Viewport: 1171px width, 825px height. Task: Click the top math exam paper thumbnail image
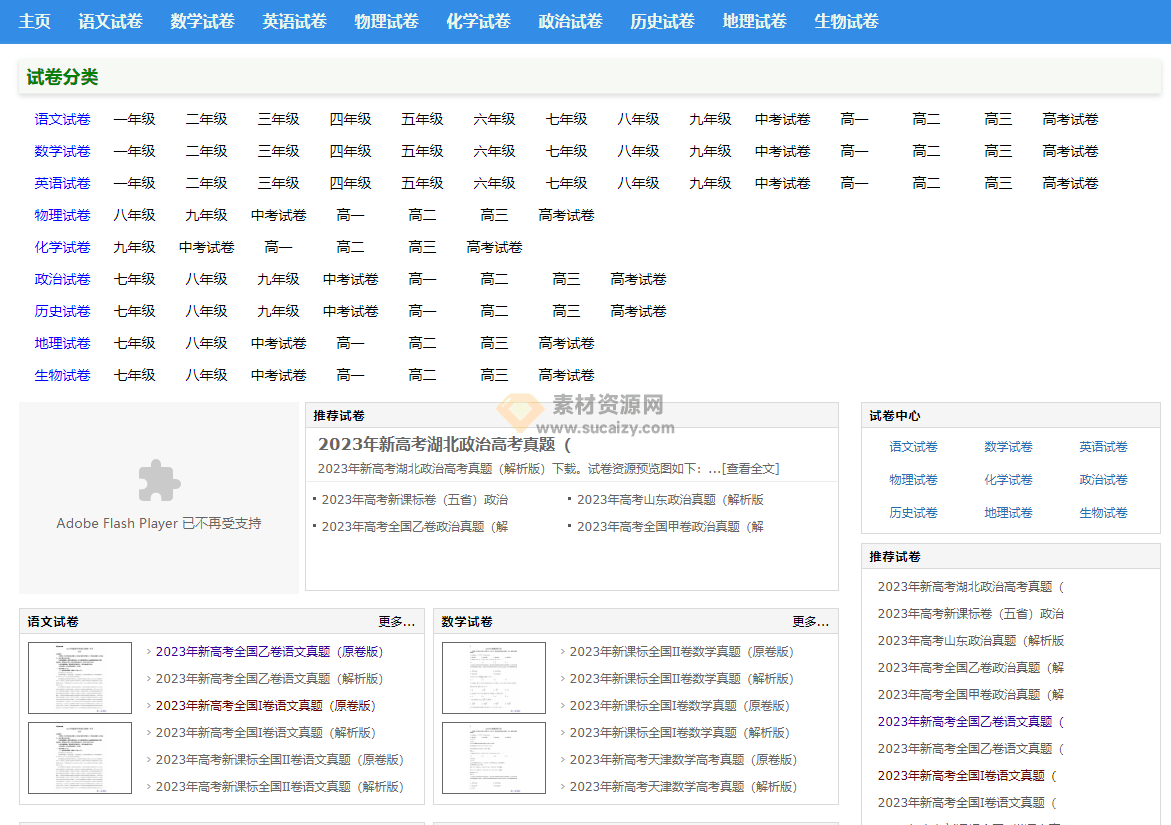[x=493, y=677]
